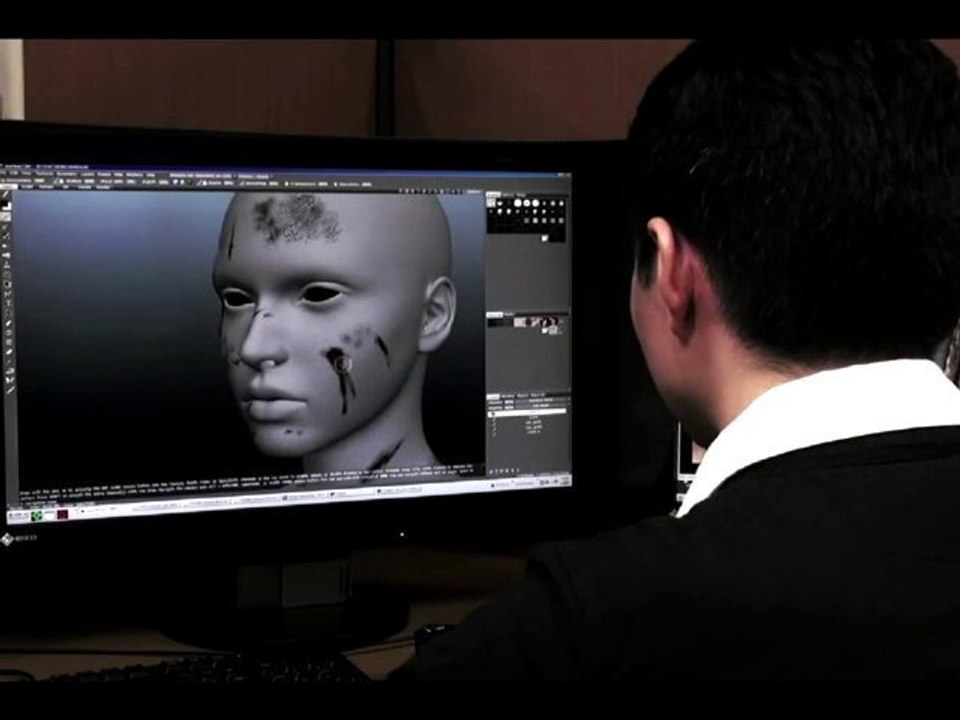Open the first tab of the brush shelf panel
This screenshot has width=960, height=720.
[x=493, y=195]
